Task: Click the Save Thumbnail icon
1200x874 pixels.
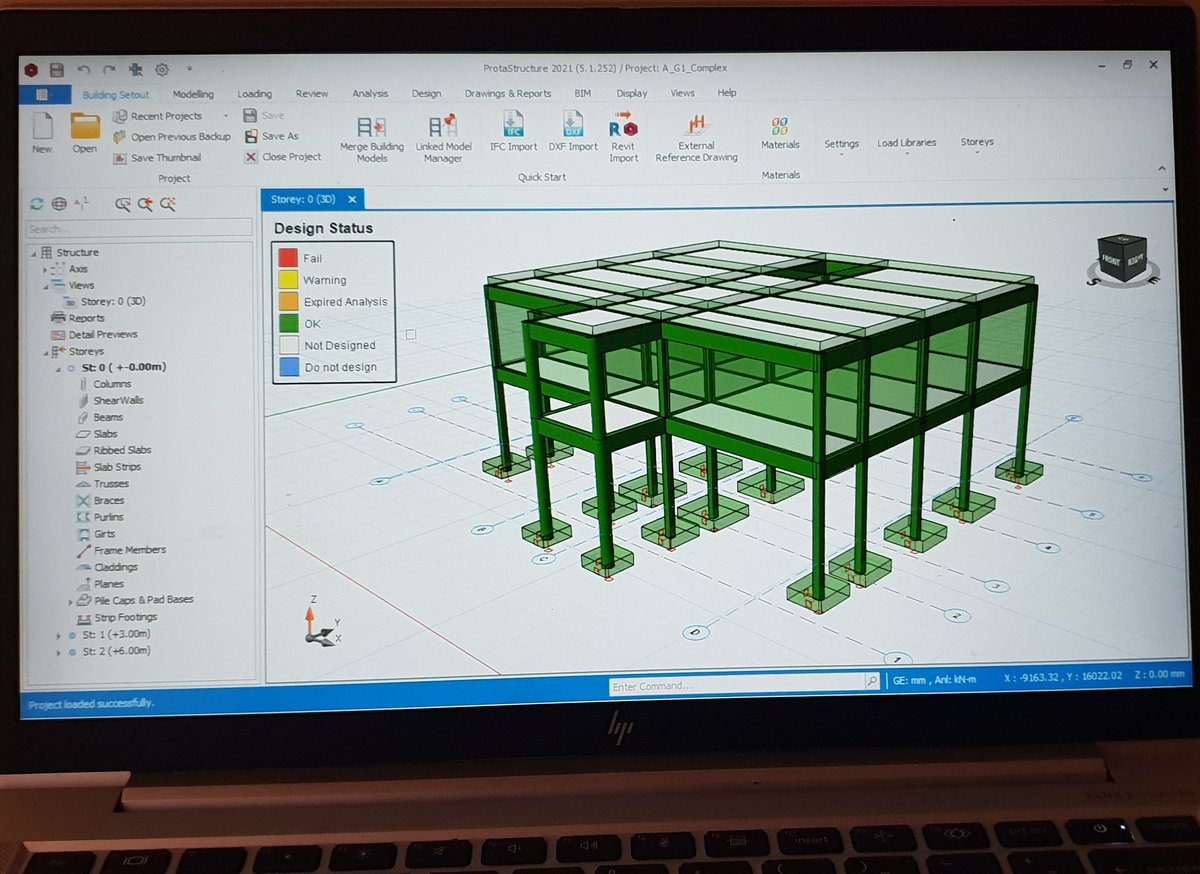Action: [120, 158]
